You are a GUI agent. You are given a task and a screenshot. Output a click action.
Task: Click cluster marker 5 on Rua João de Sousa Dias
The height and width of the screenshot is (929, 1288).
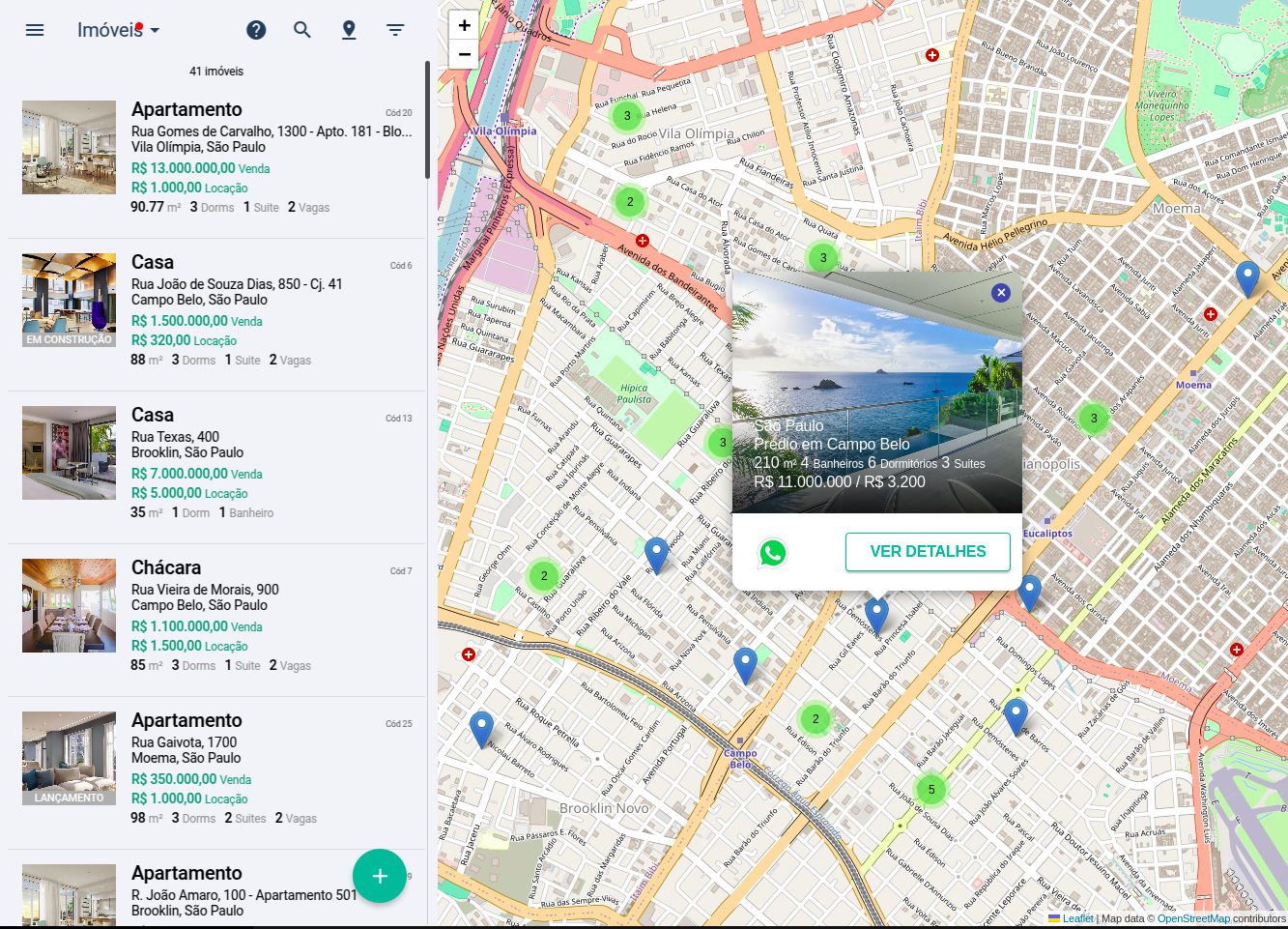(931, 790)
